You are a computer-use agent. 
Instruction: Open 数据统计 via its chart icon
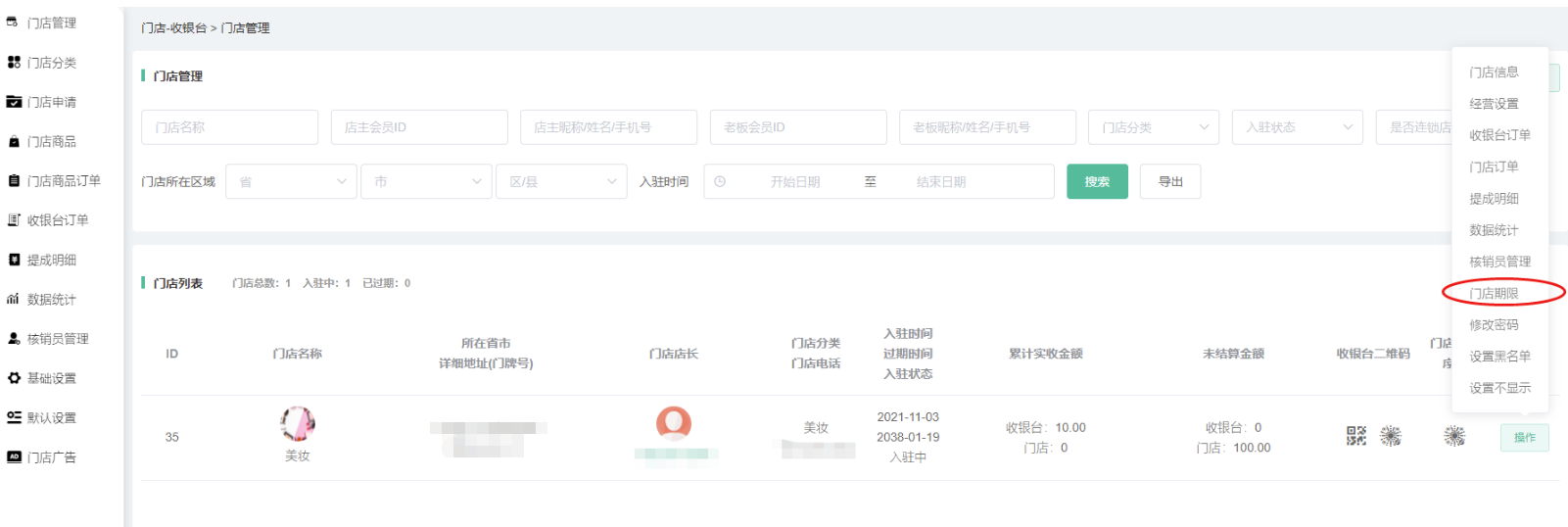pyautogui.click(x=14, y=300)
